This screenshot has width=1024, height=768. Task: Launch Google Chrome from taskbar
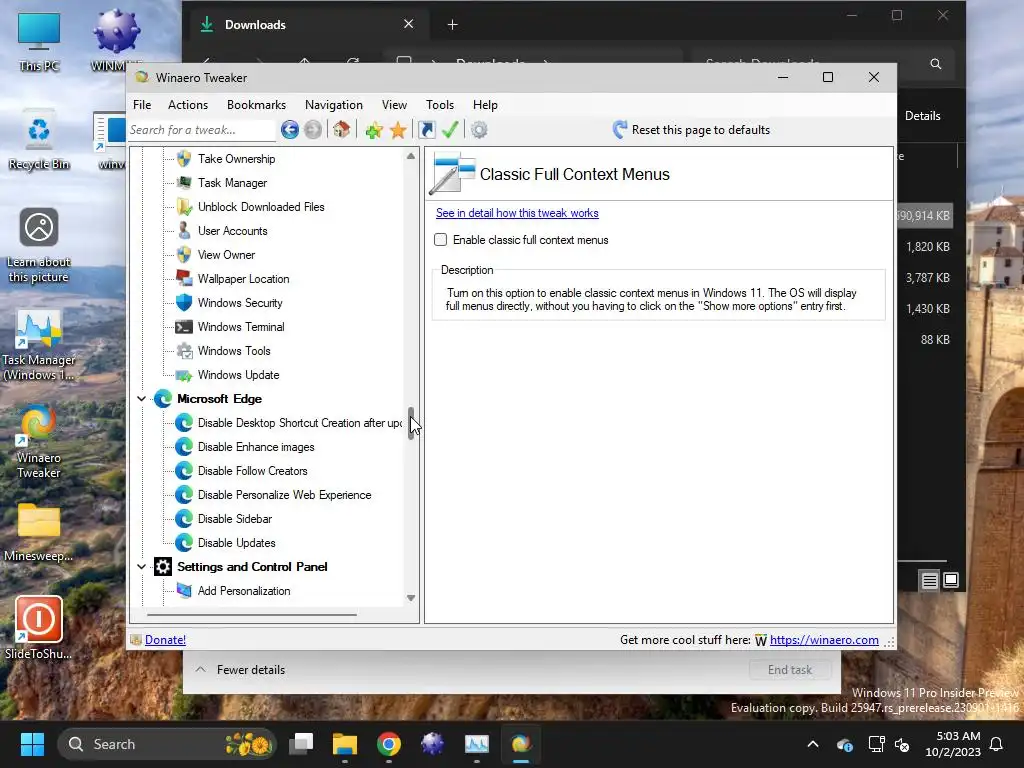tap(389, 744)
